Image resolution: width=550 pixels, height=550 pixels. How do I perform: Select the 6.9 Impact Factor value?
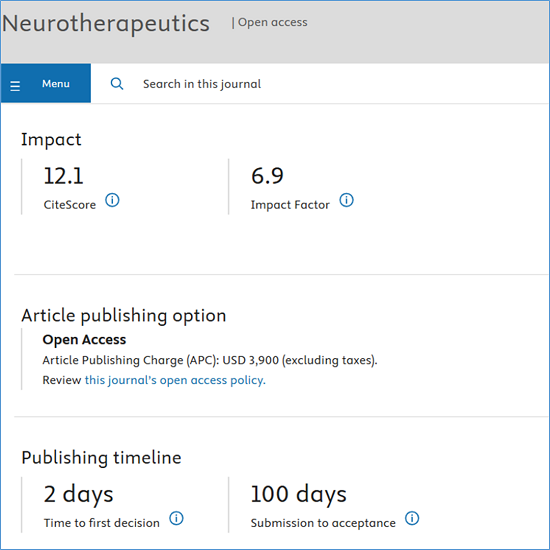[267, 176]
